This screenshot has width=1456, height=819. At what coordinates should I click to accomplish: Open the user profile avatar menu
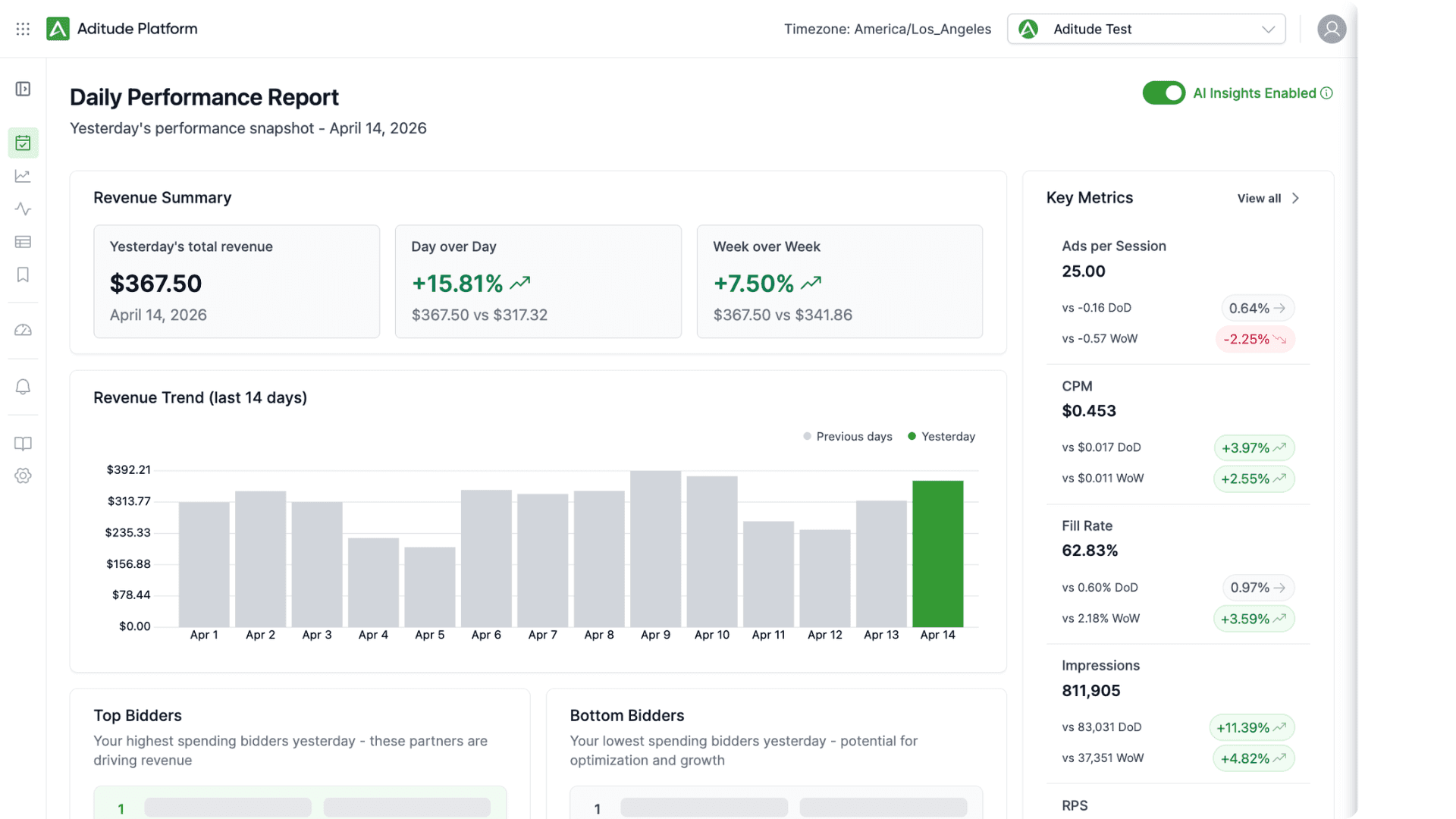[1331, 29]
